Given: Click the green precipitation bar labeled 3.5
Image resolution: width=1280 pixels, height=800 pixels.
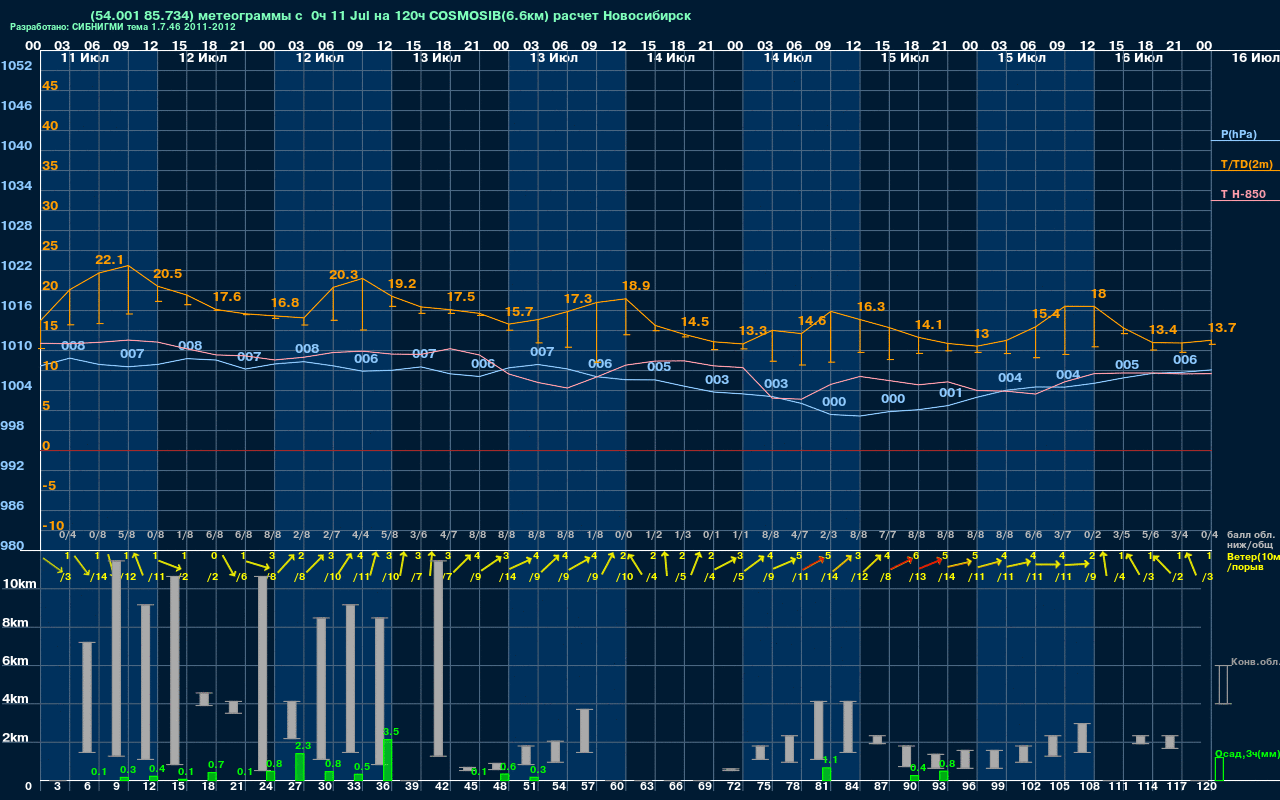Looking at the screenshot, I should [x=388, y=760].
